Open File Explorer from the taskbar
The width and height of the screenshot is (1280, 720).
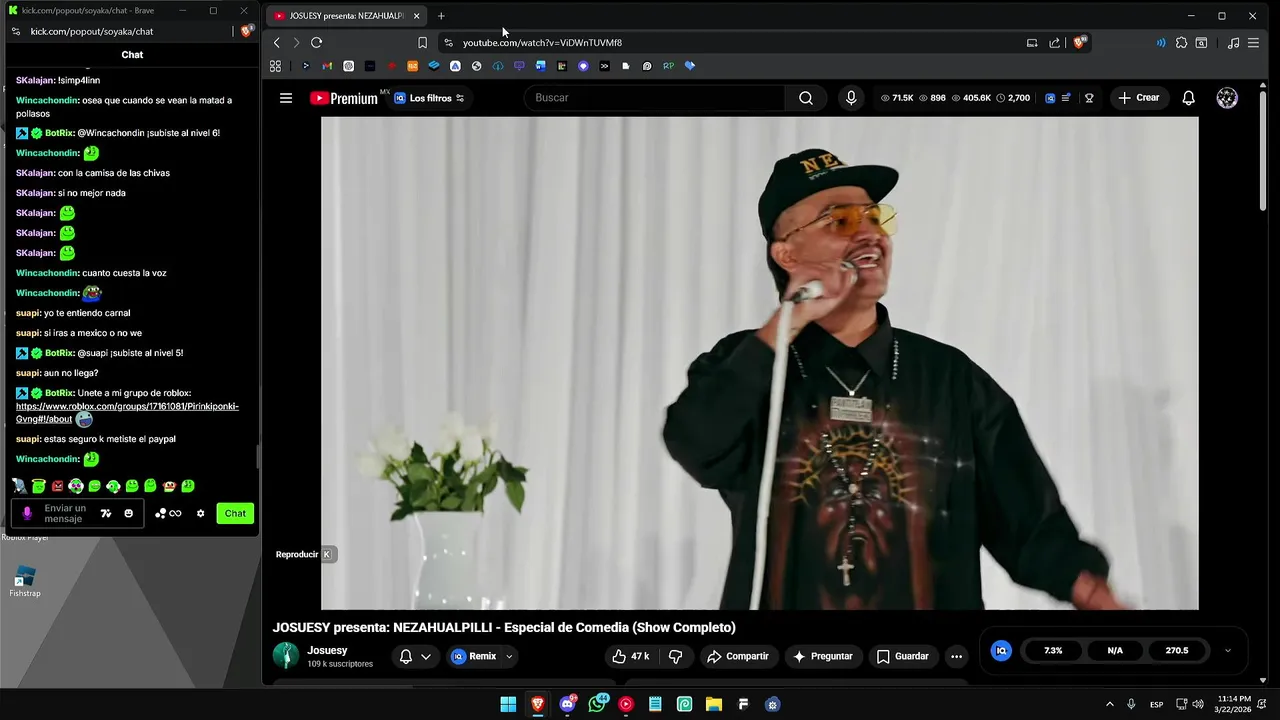click(x=714, y=704)
